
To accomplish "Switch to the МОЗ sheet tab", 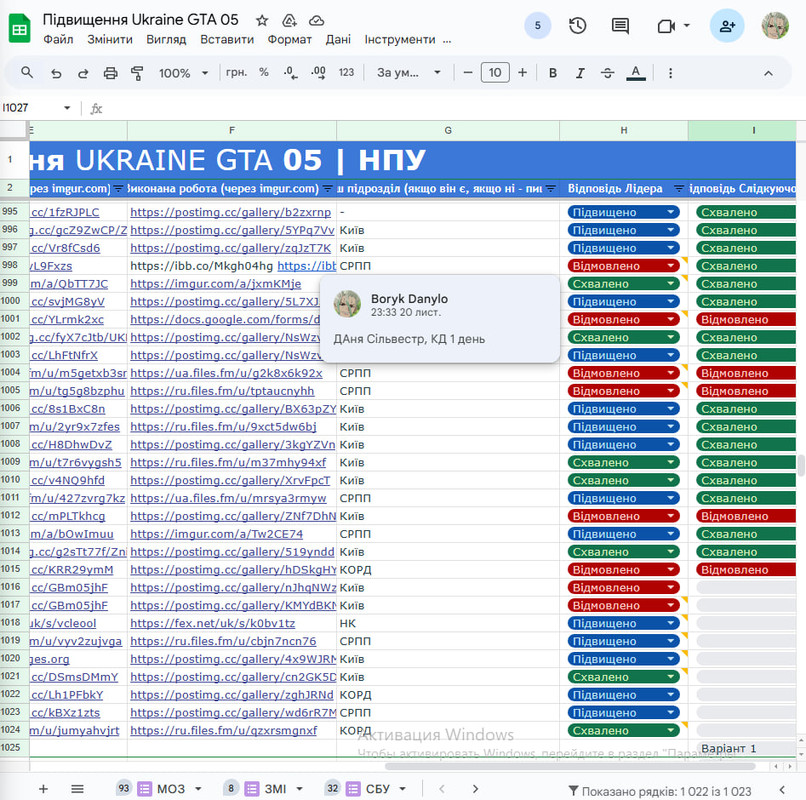I will click(x=171, y=789).
